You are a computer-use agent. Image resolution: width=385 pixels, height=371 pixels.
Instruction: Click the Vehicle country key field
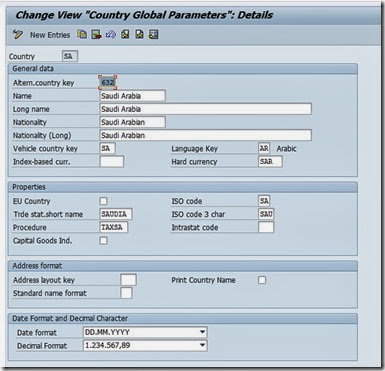point(108,148)
